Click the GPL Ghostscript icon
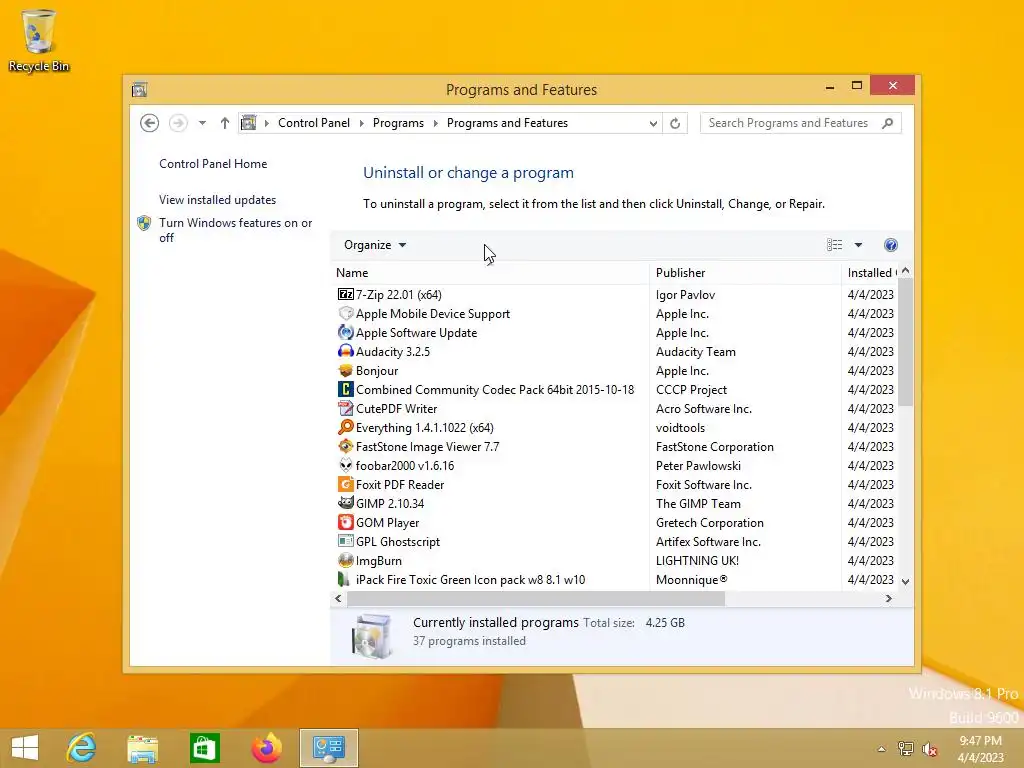The height and width of the screenshot is (768, 1024). pyautogui.click(x=345, y=541)
